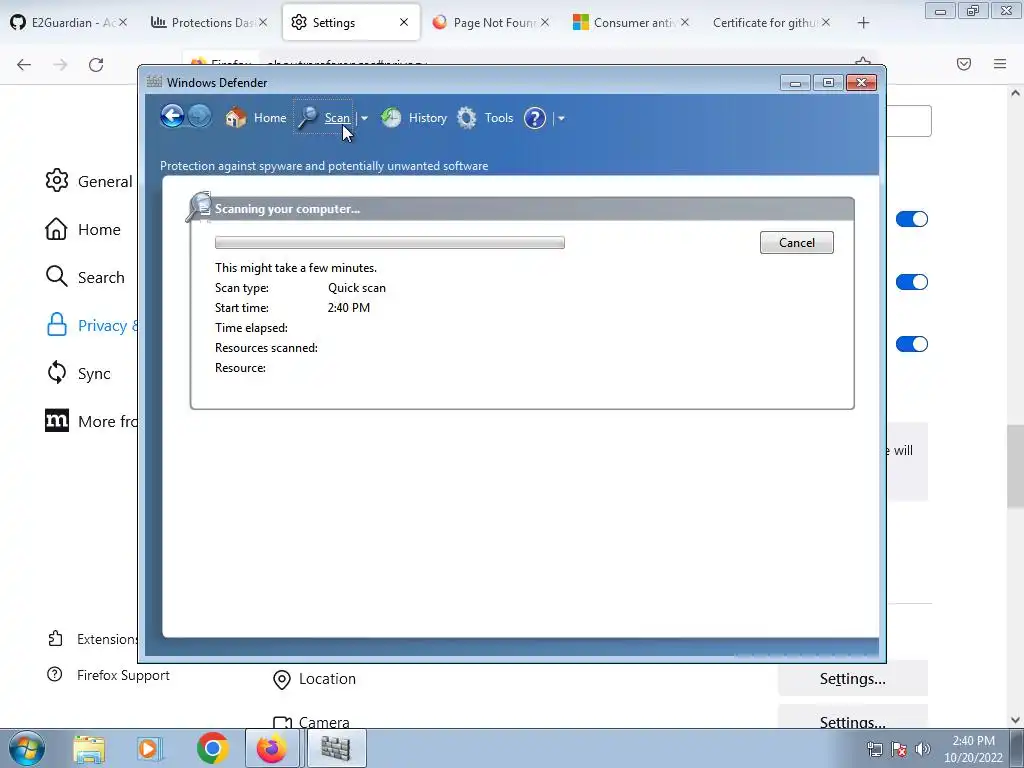The width and height of the screenshot is (1024, 768).
Task: Open Windows Defender Home house icon
Action: point(235,118)
